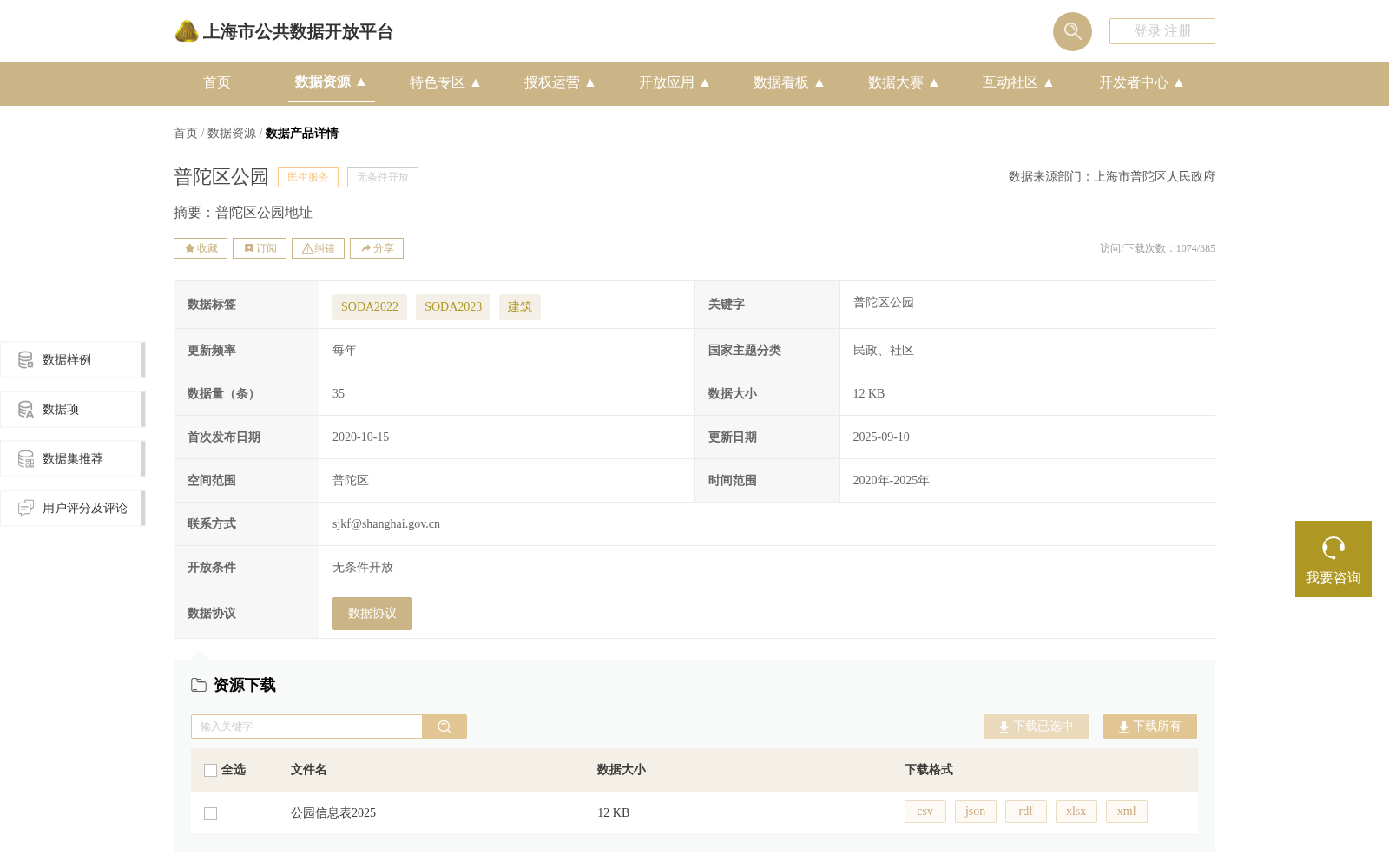Click 数据资源 breadcrumb link
1389x868 pixels.
tap(232, 133)
